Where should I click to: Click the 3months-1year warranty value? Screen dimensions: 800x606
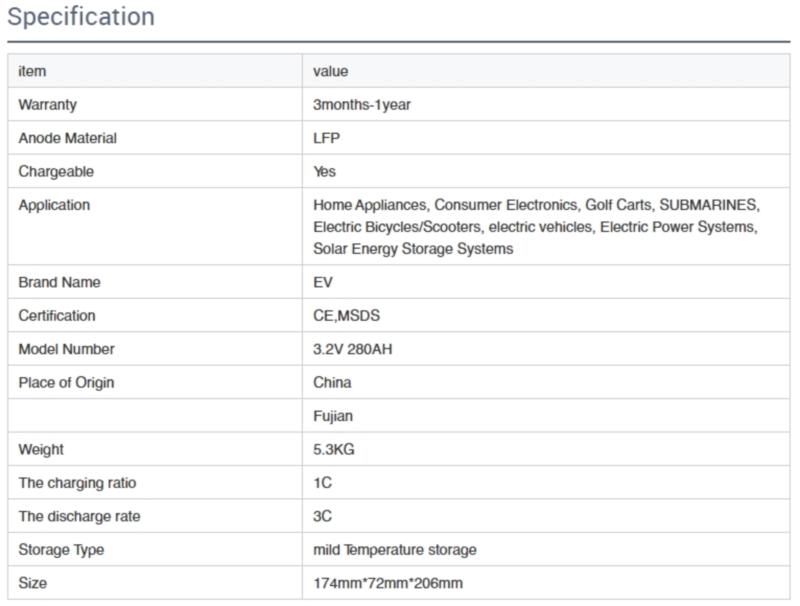coord(361,105)
